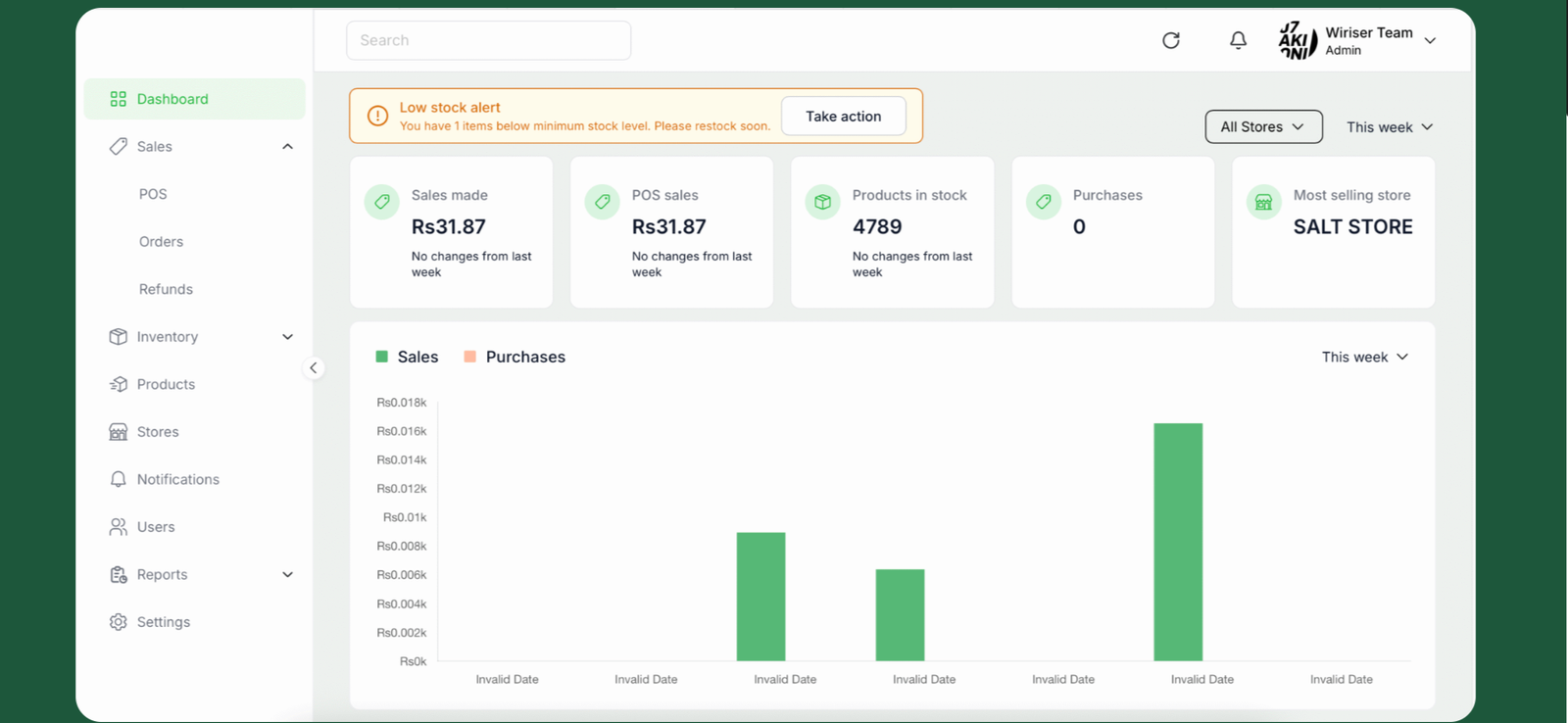Click the Products in stock box icon
Screen dimensions: 1568x723
click(822, 202)
